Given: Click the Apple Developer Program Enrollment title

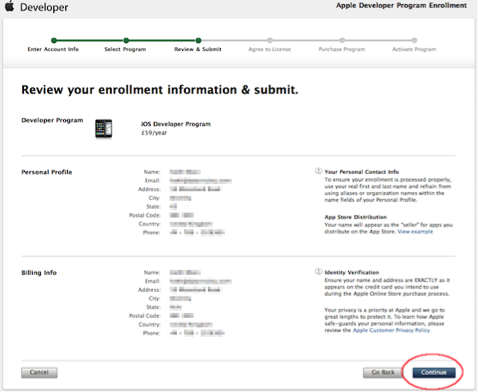Looking at the screenshot, I should (401, 5).
